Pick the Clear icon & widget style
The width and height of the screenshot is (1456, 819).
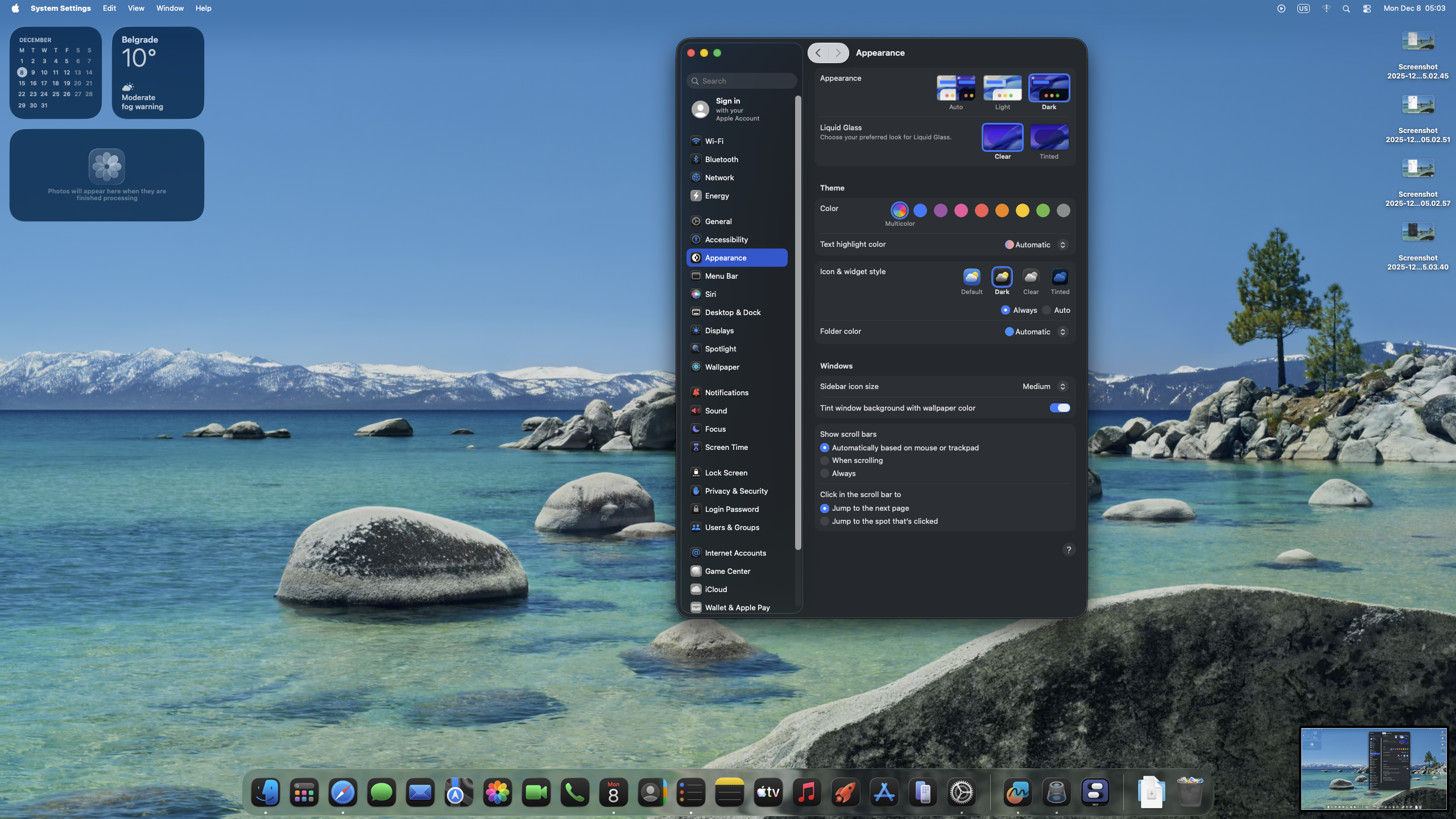point(1031,278)
